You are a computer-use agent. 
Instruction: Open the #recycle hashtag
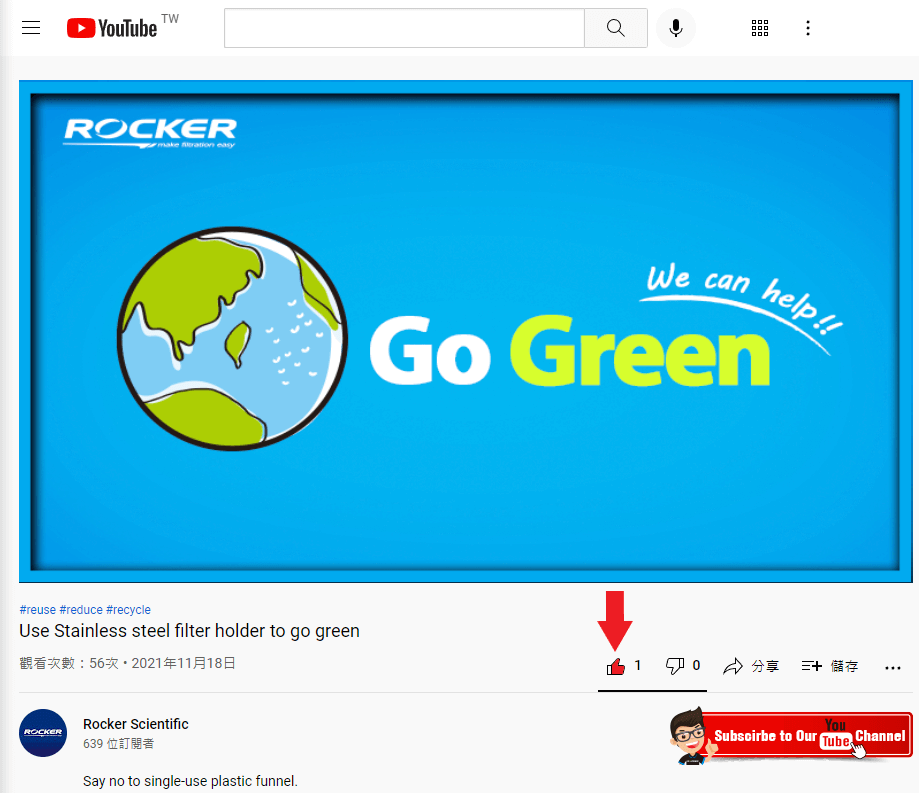(128, 610)
